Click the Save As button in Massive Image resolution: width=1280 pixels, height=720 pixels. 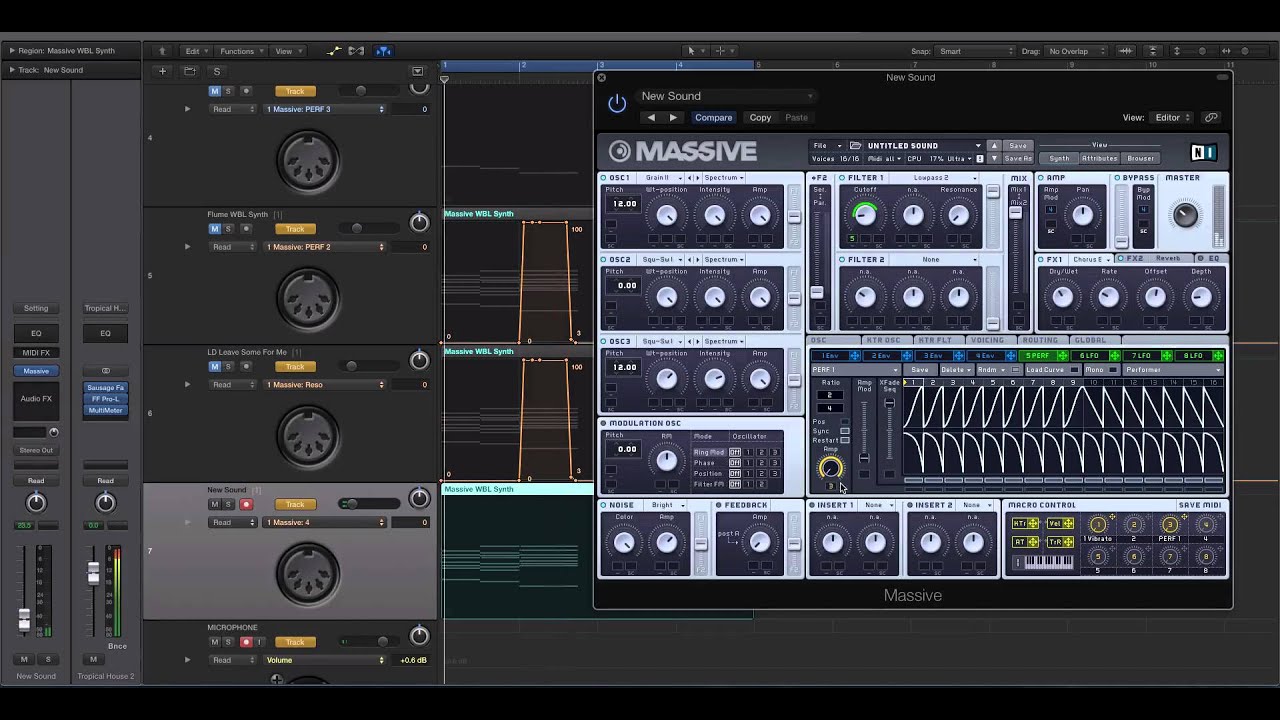click(x=1017, y=158)
